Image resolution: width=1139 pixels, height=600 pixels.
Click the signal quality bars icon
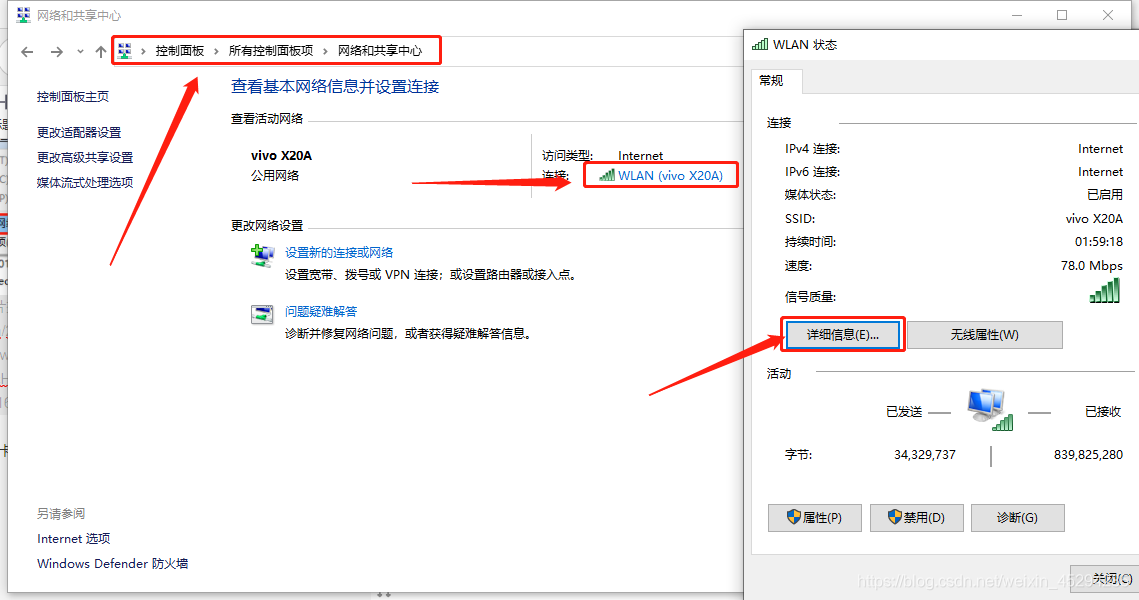tap(1105, 292)
